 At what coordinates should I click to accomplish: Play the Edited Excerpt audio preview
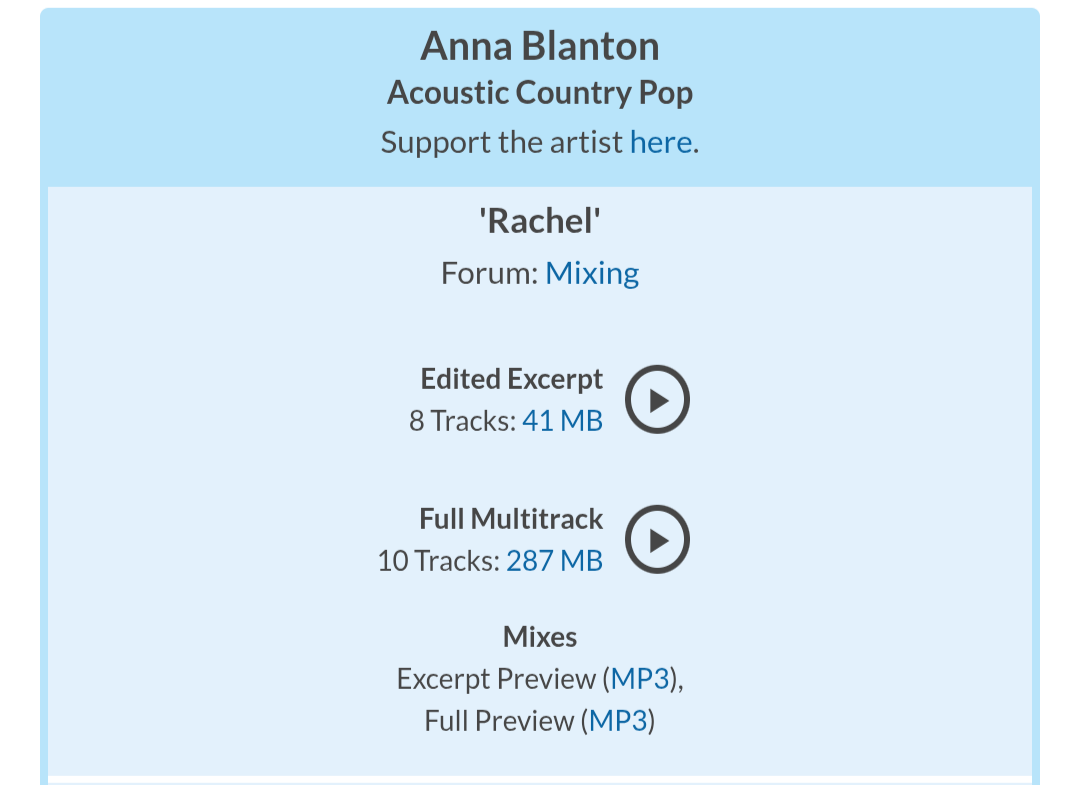657,400
